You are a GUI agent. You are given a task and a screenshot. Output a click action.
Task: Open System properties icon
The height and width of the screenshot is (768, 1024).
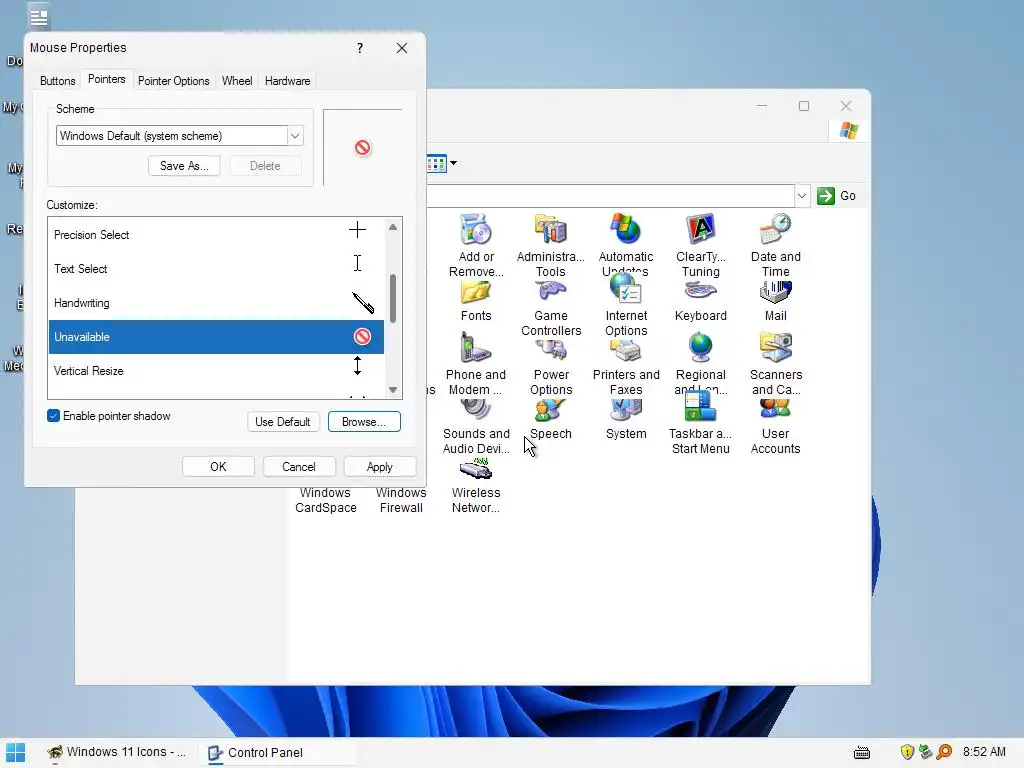pyautogui.click(x=626, y=409)
